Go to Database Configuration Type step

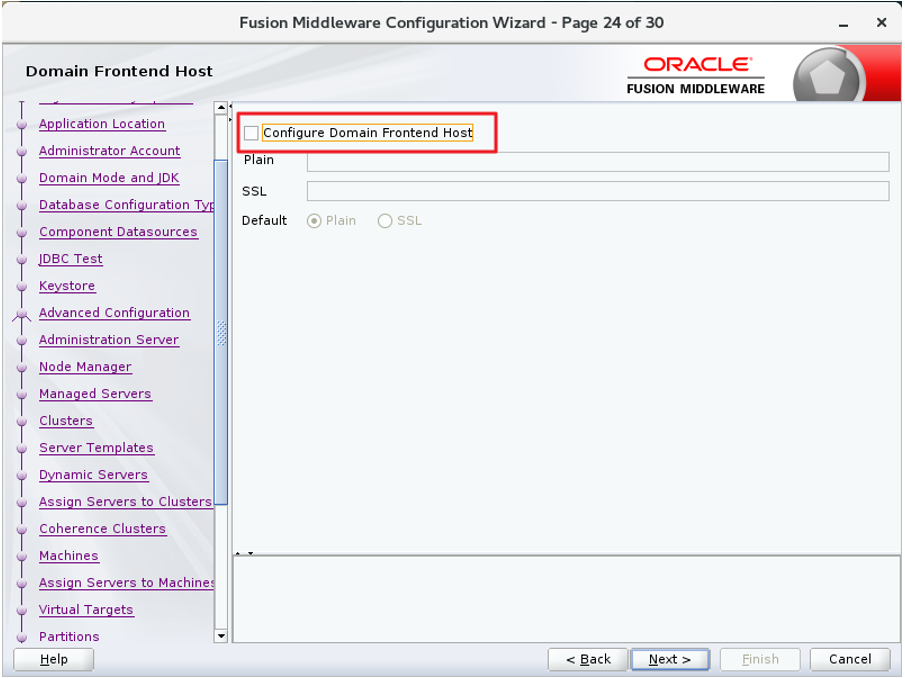coord(126,205)
